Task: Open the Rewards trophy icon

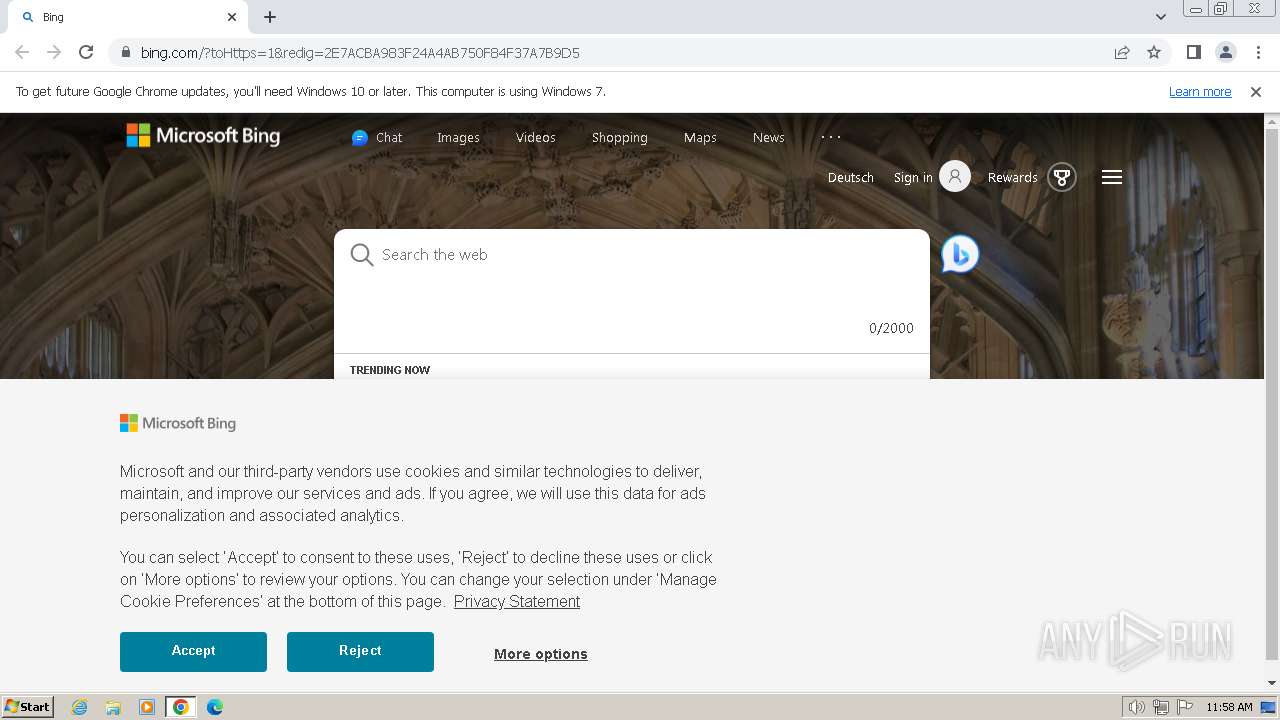Action: [x=1062, y=178]
